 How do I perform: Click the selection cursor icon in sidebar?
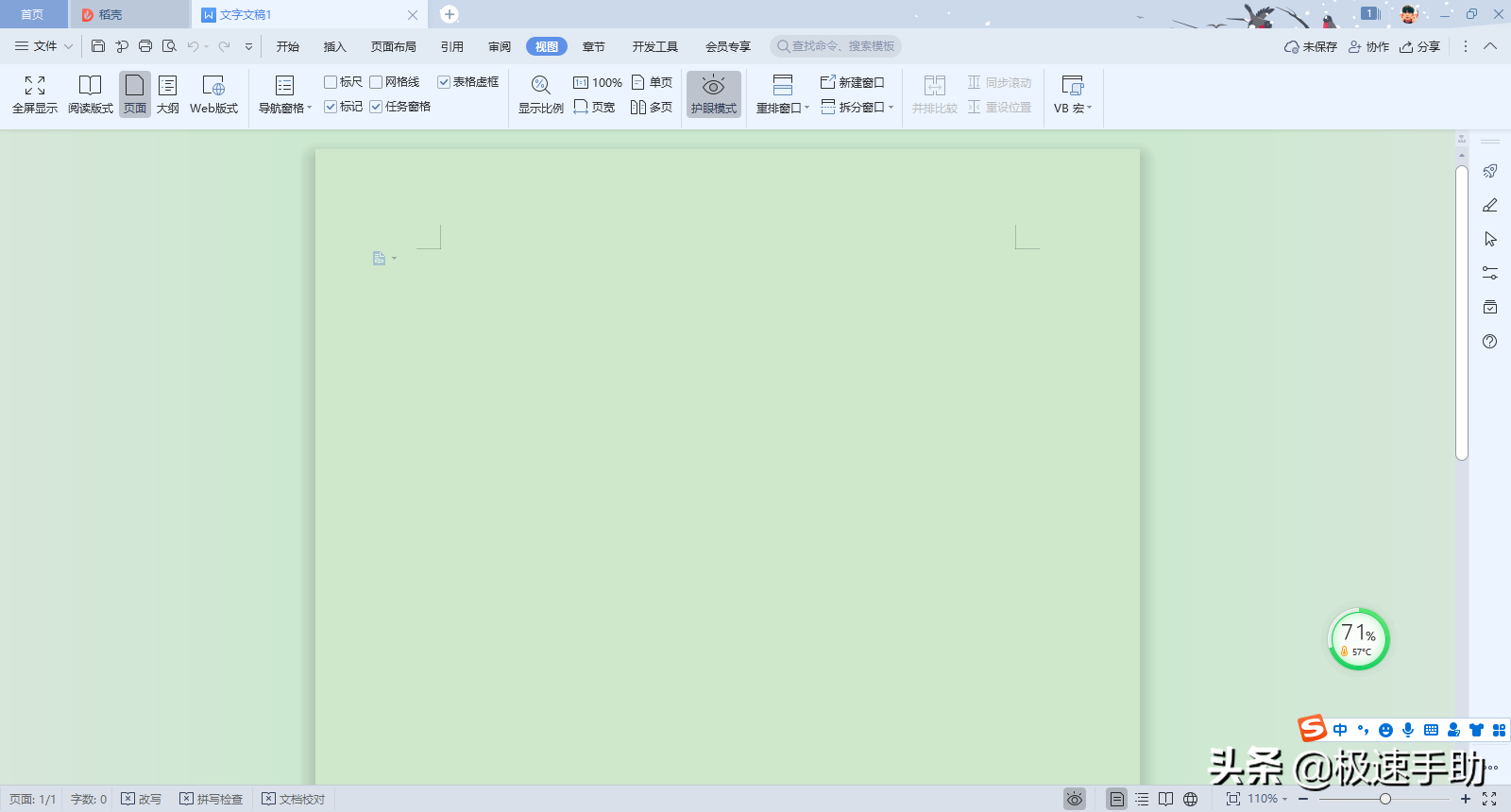click(x=1490, y=239)
